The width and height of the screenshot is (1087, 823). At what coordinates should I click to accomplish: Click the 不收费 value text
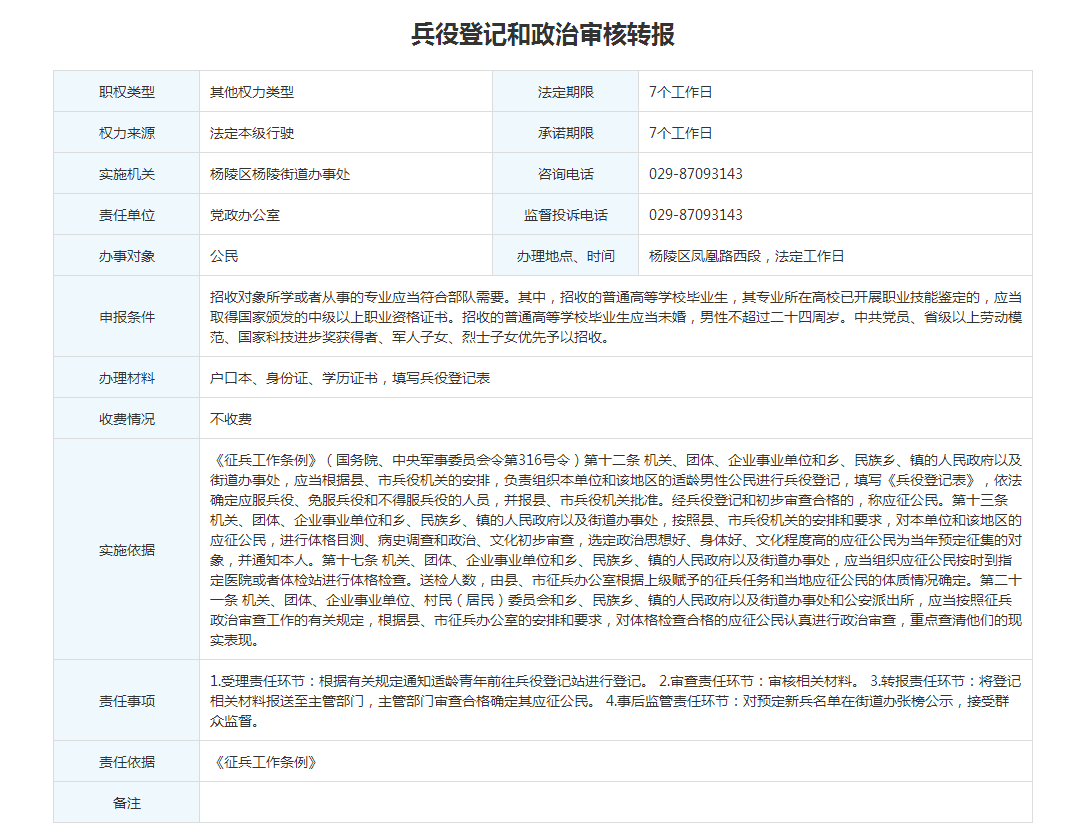(x=231, y=419)
